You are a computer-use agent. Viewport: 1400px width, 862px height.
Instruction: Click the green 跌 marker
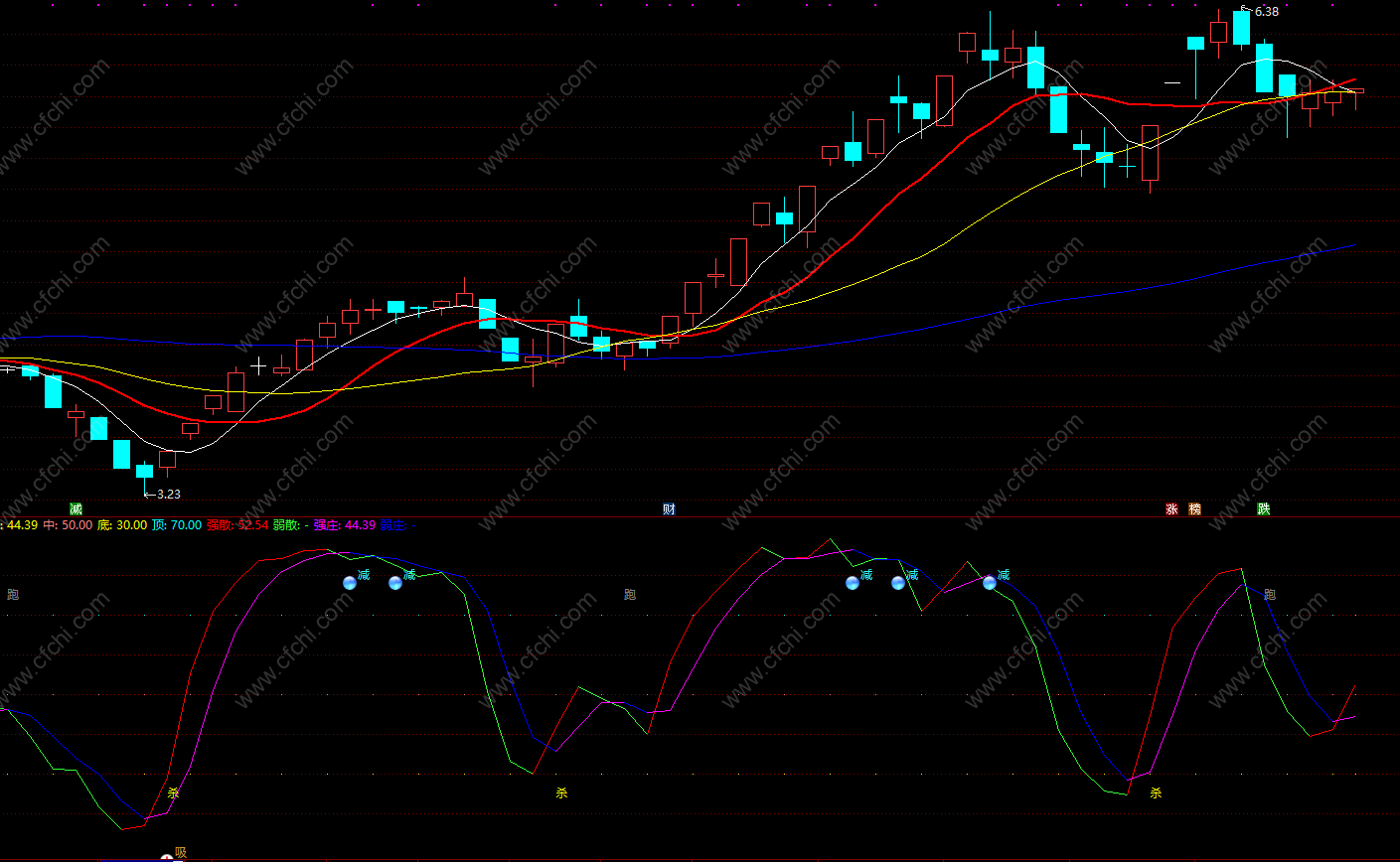click(1263, 509)
